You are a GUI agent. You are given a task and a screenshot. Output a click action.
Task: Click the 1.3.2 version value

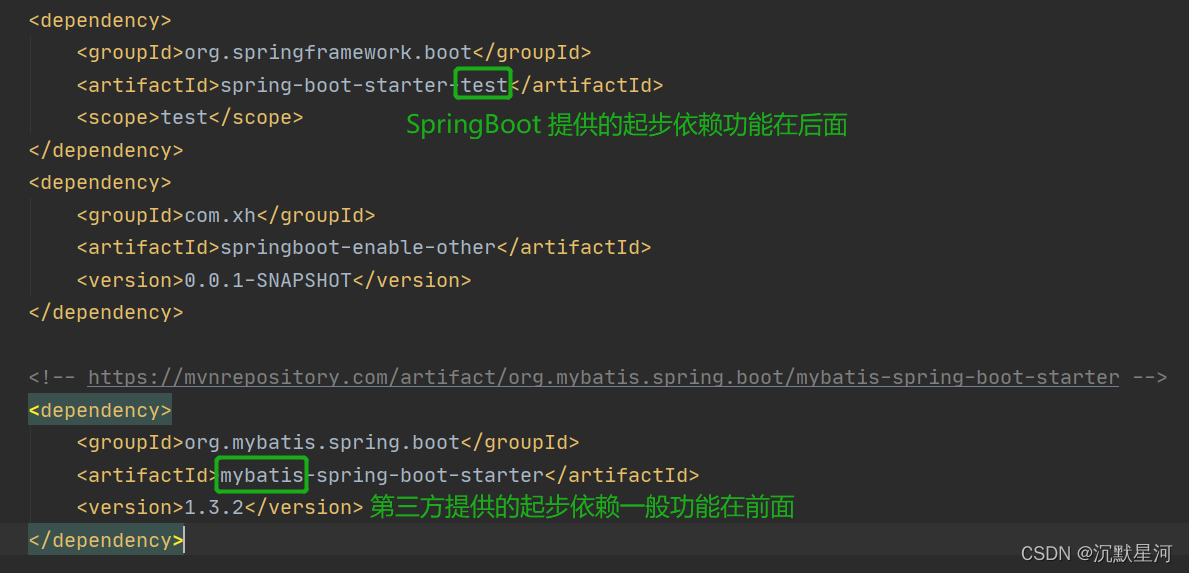coord(214,507)
